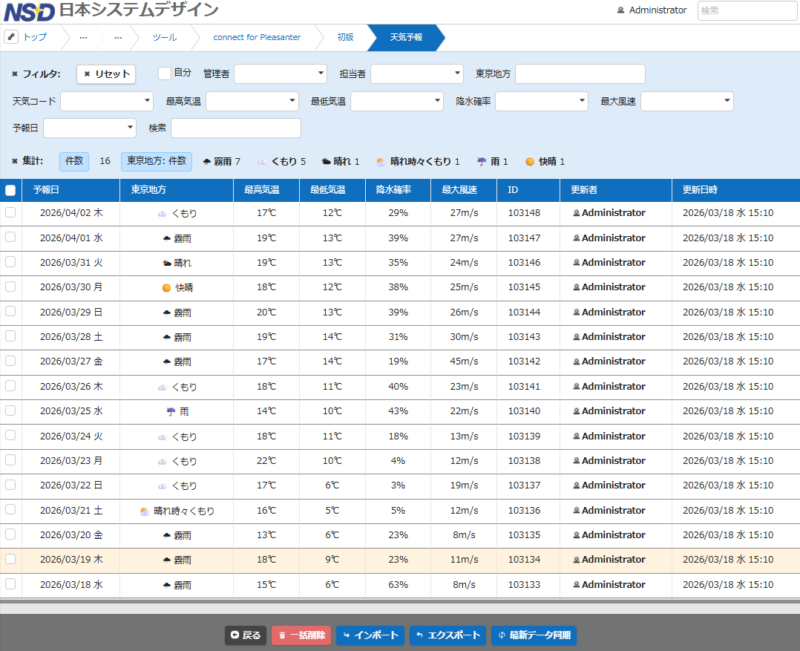
Task: Click the umbrella 雨 icon in the summary row
Action: 481,161
